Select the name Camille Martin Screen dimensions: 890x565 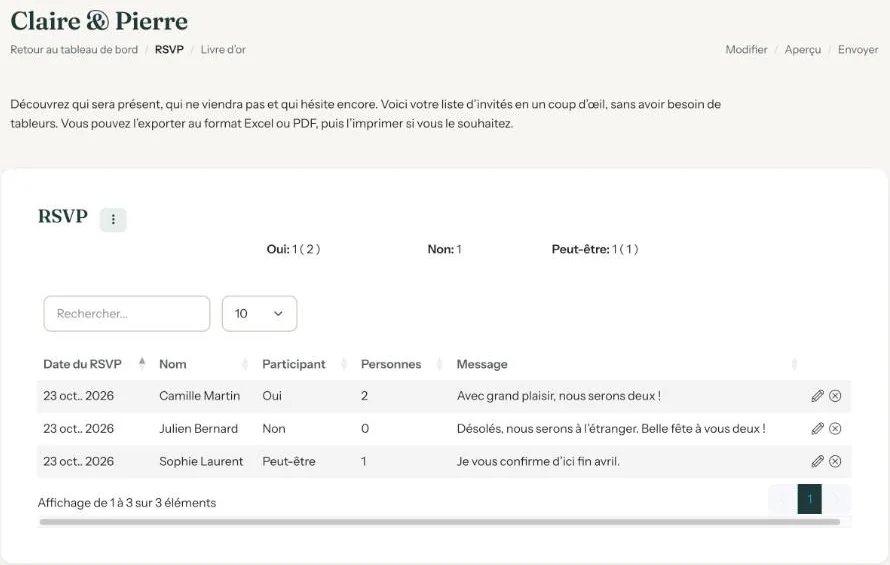pyautogui.click(x=199, y=396)
